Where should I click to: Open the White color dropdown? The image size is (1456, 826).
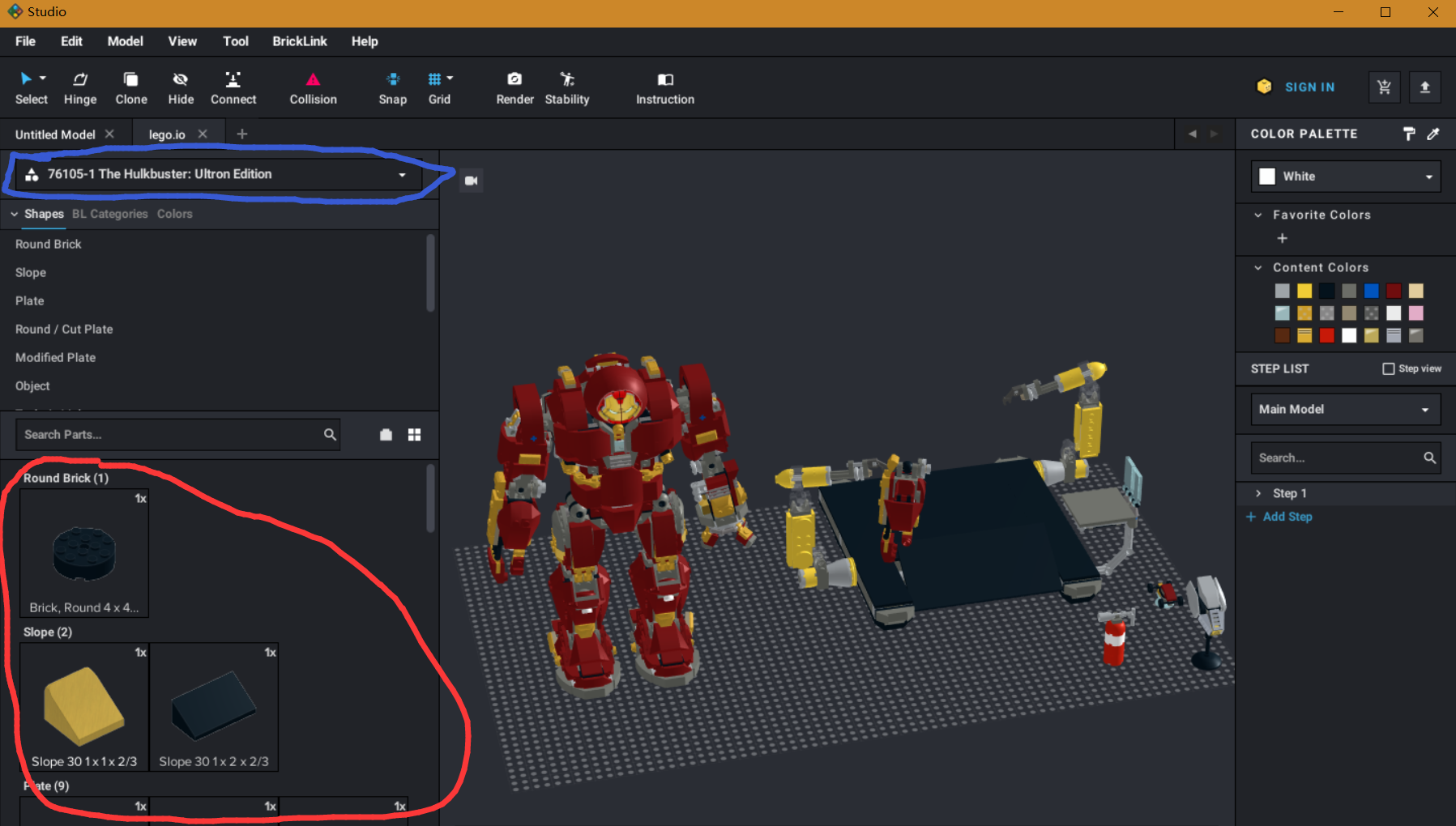click(x=1346, y=177)
